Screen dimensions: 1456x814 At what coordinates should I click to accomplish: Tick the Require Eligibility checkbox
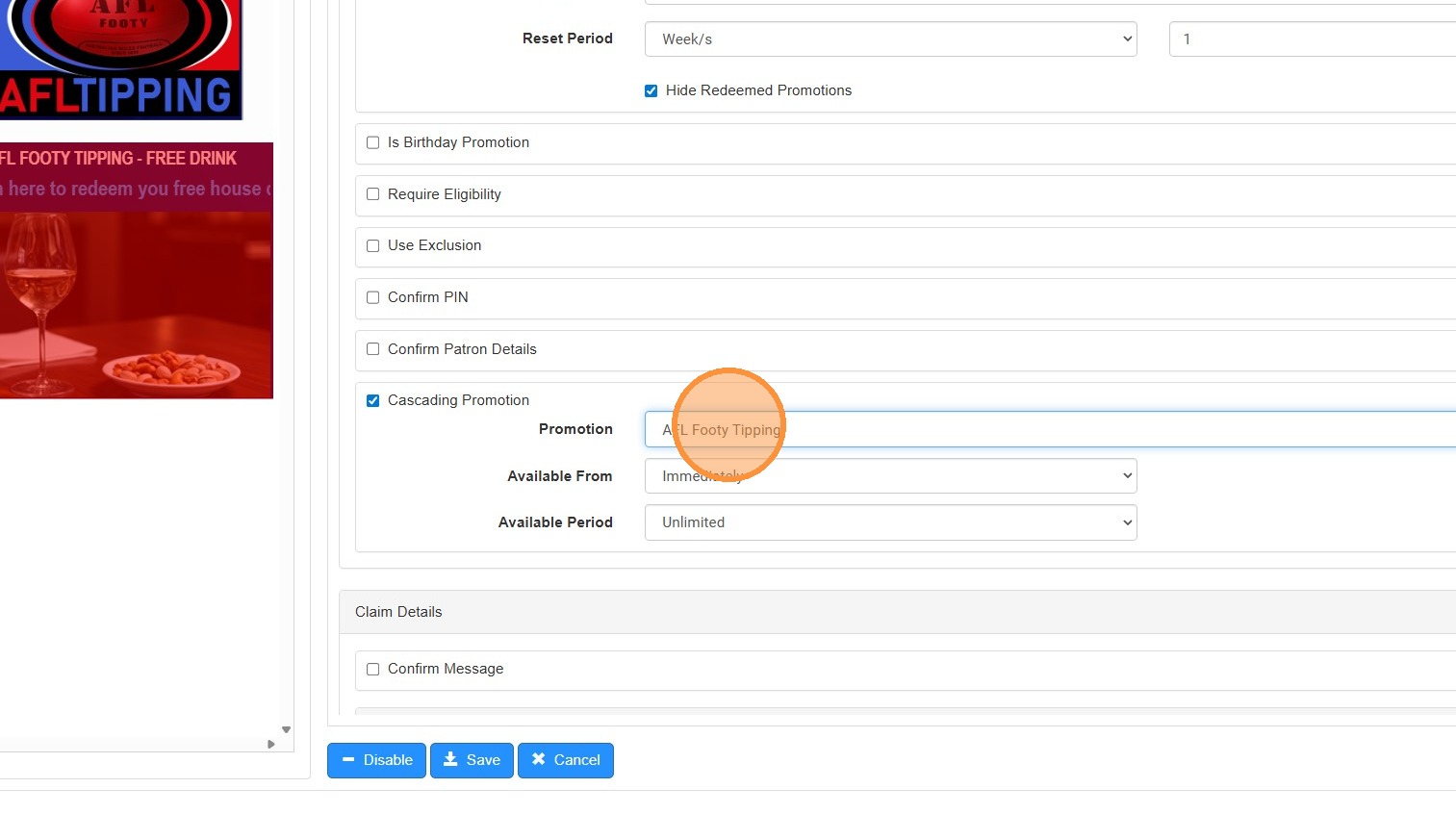(x=373, y=194)
